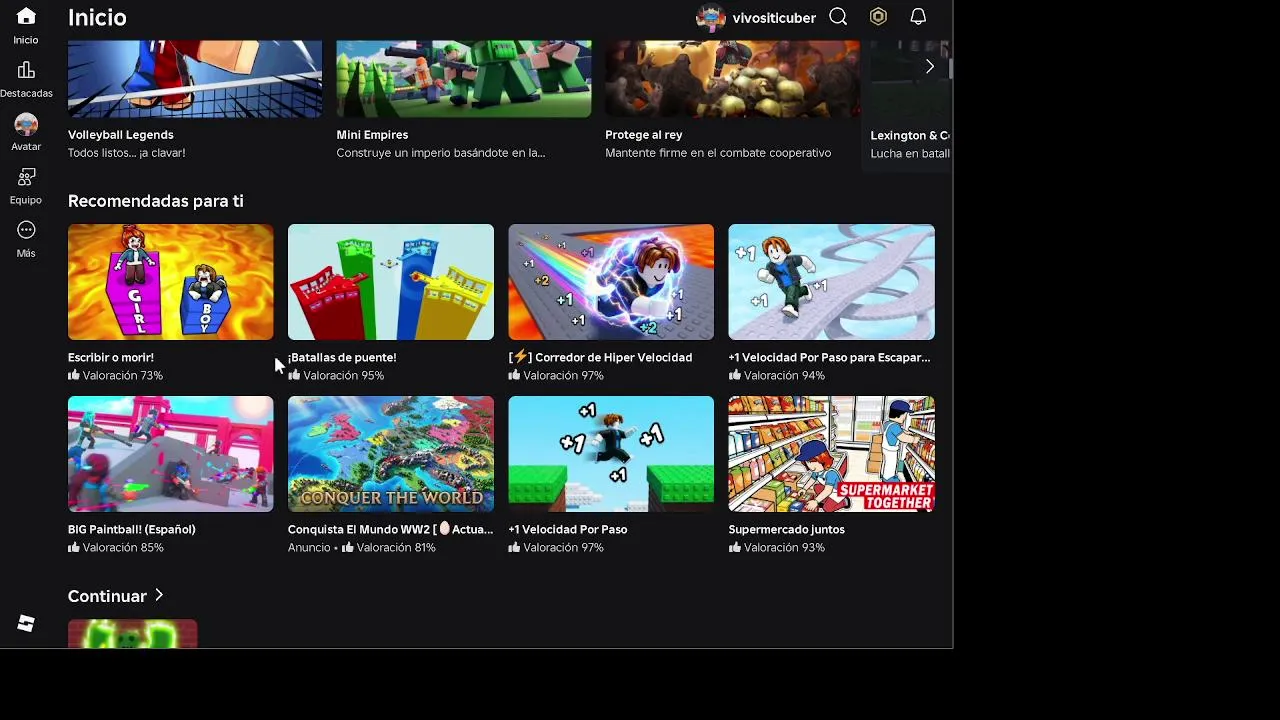Open the Escribir o morir! game thumbnail
The image size is (1280, 720).
[170, 282]
